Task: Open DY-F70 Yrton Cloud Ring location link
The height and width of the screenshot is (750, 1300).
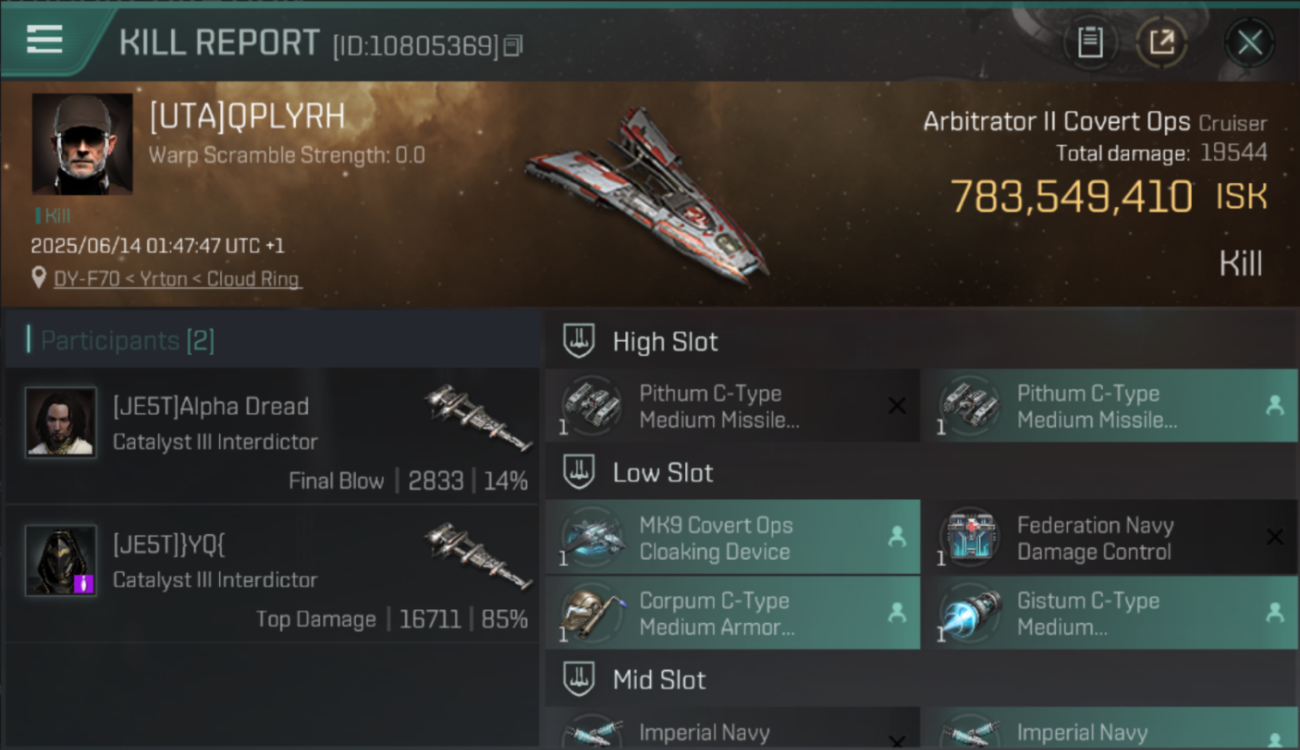Action: (x=177, y=279)
